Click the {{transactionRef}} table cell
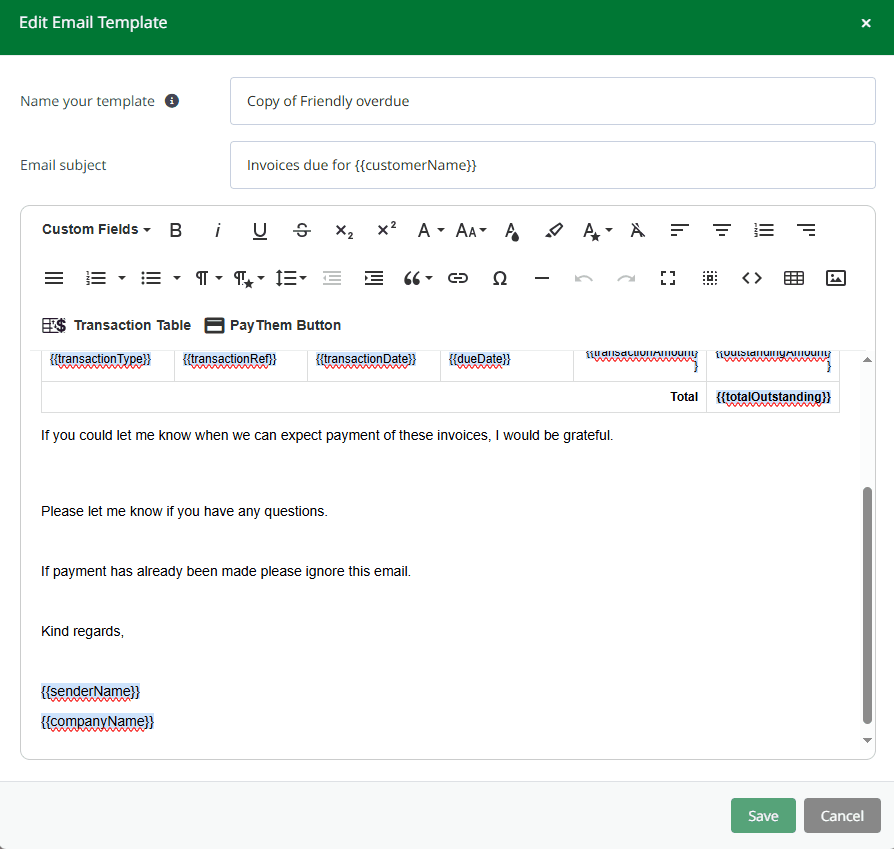894x849 pixels. [x=241, y=365]
